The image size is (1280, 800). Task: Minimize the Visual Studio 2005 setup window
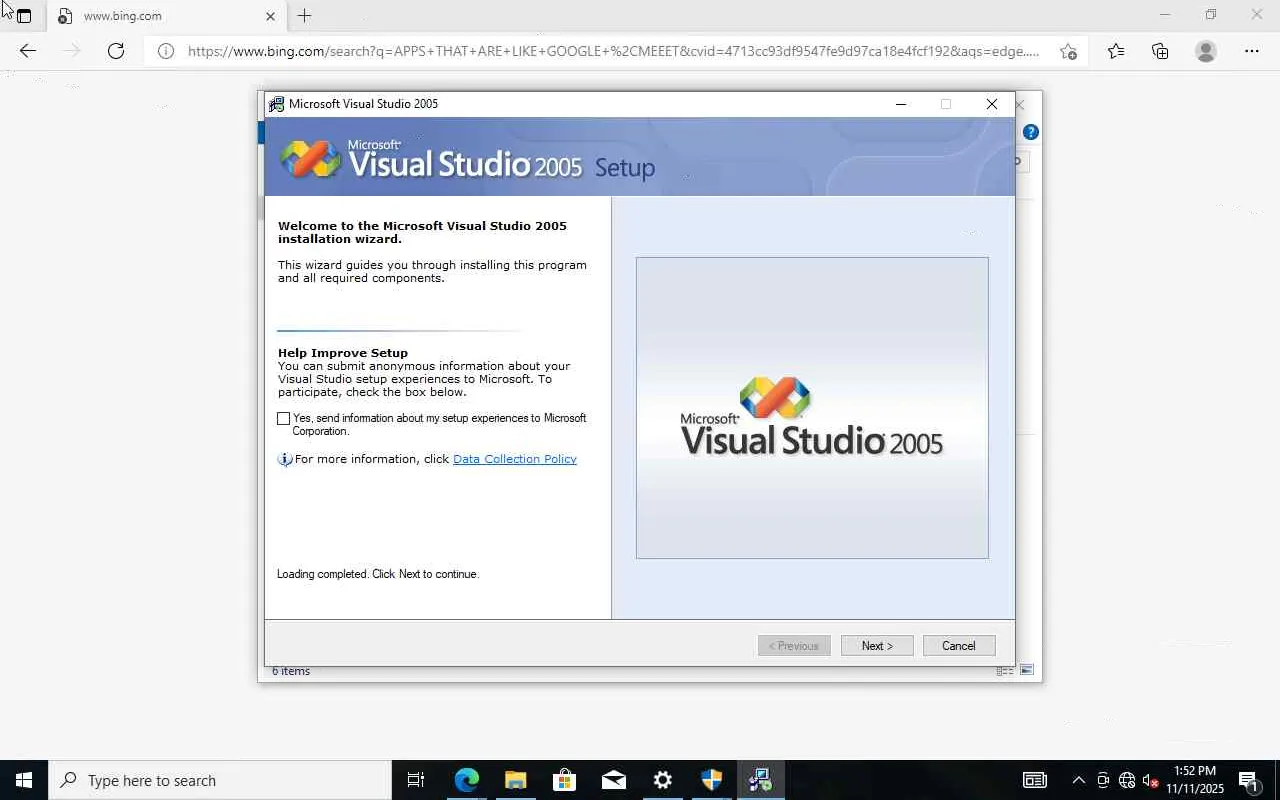click(x=901, y=104)
